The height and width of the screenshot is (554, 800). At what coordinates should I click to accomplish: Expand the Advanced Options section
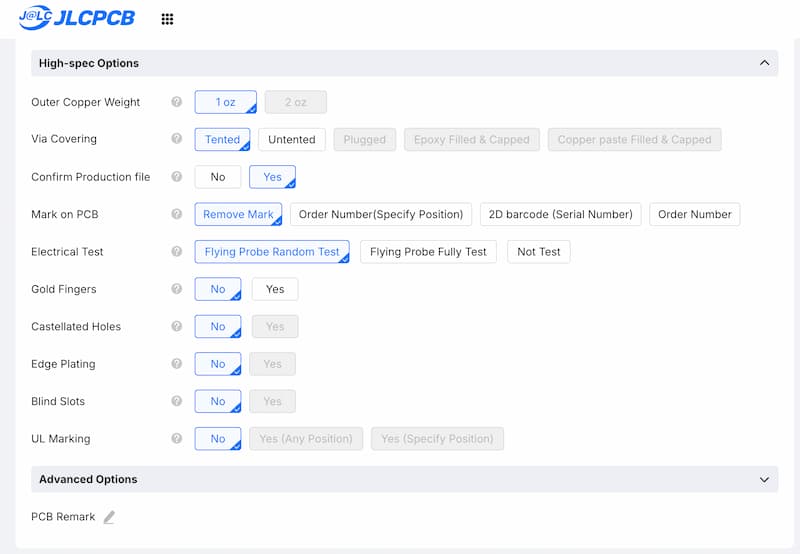(765, 479)
